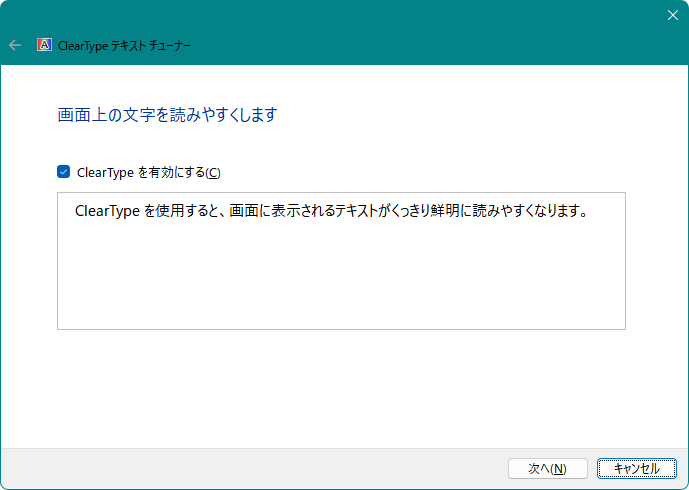Uncheck the ClearType を有効にする checkbox
The width and height of the screenshot is (689, 490).
coord(64,172)
